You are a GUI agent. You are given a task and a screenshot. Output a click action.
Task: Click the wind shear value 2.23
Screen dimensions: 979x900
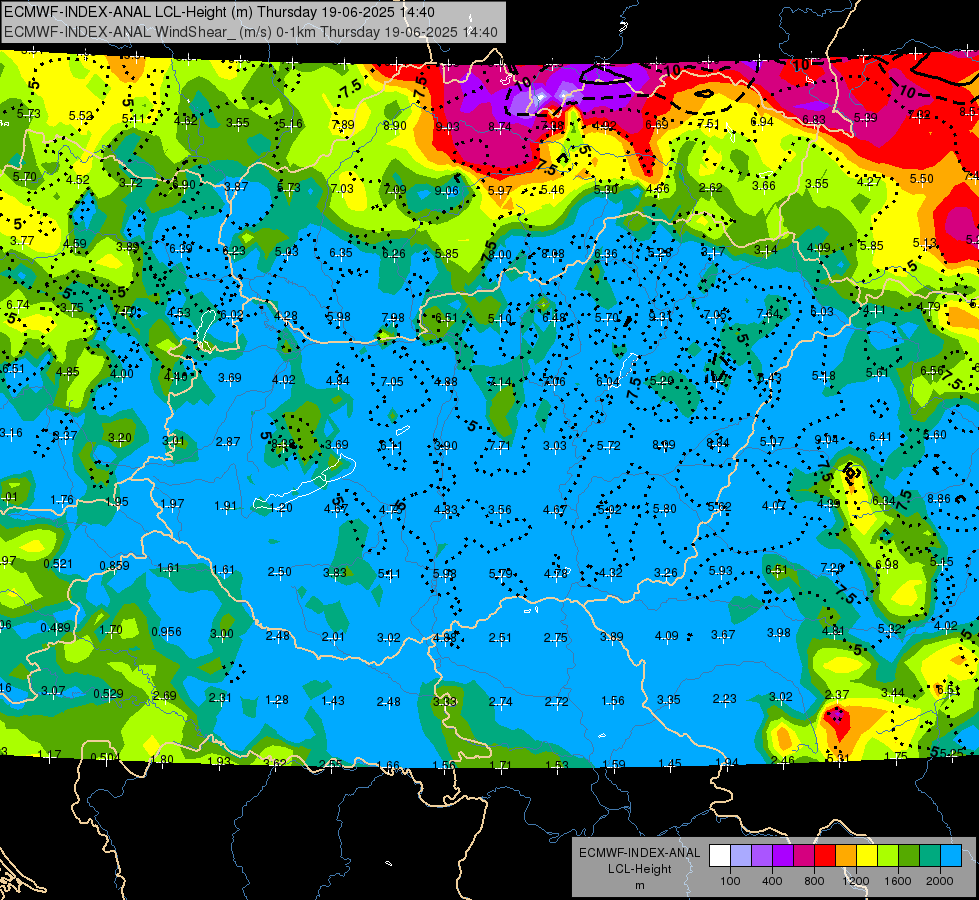coord(724,698)
